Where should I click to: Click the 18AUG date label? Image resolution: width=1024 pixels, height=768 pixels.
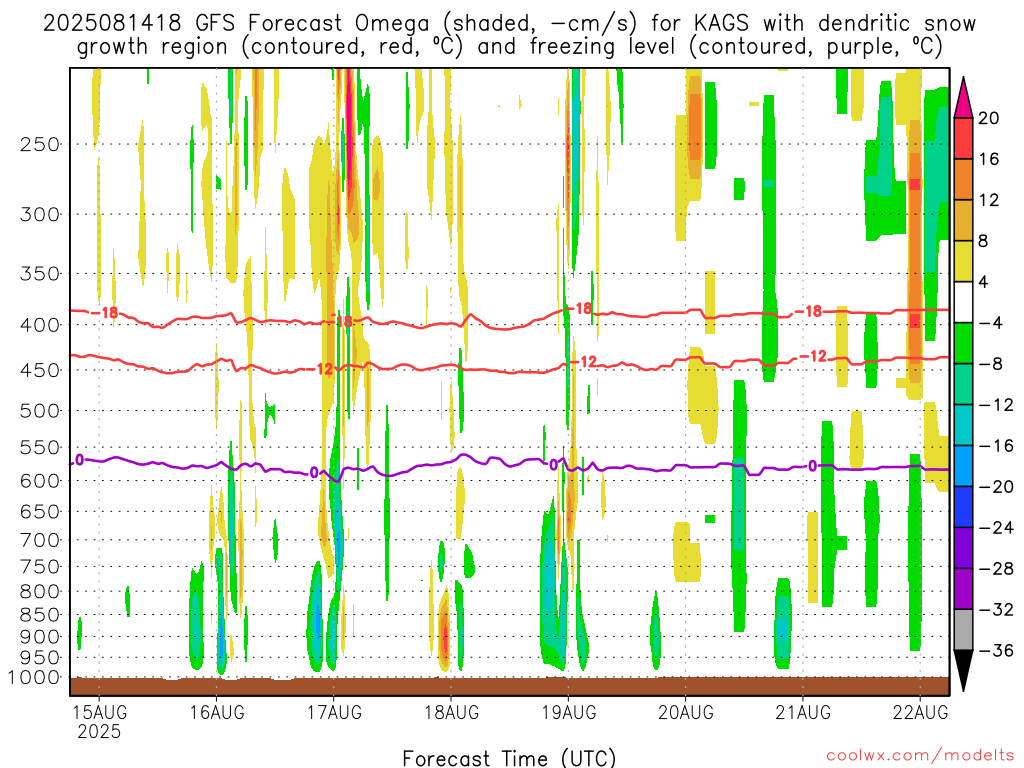point(451,712)
